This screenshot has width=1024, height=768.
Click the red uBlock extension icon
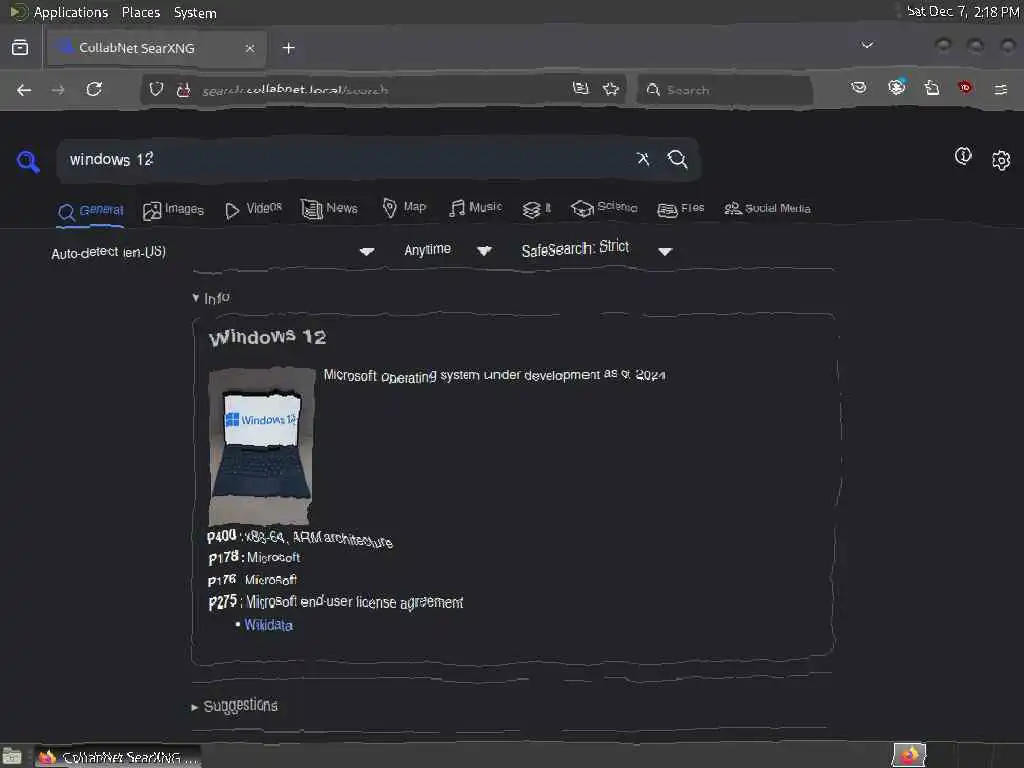(965, 88)
